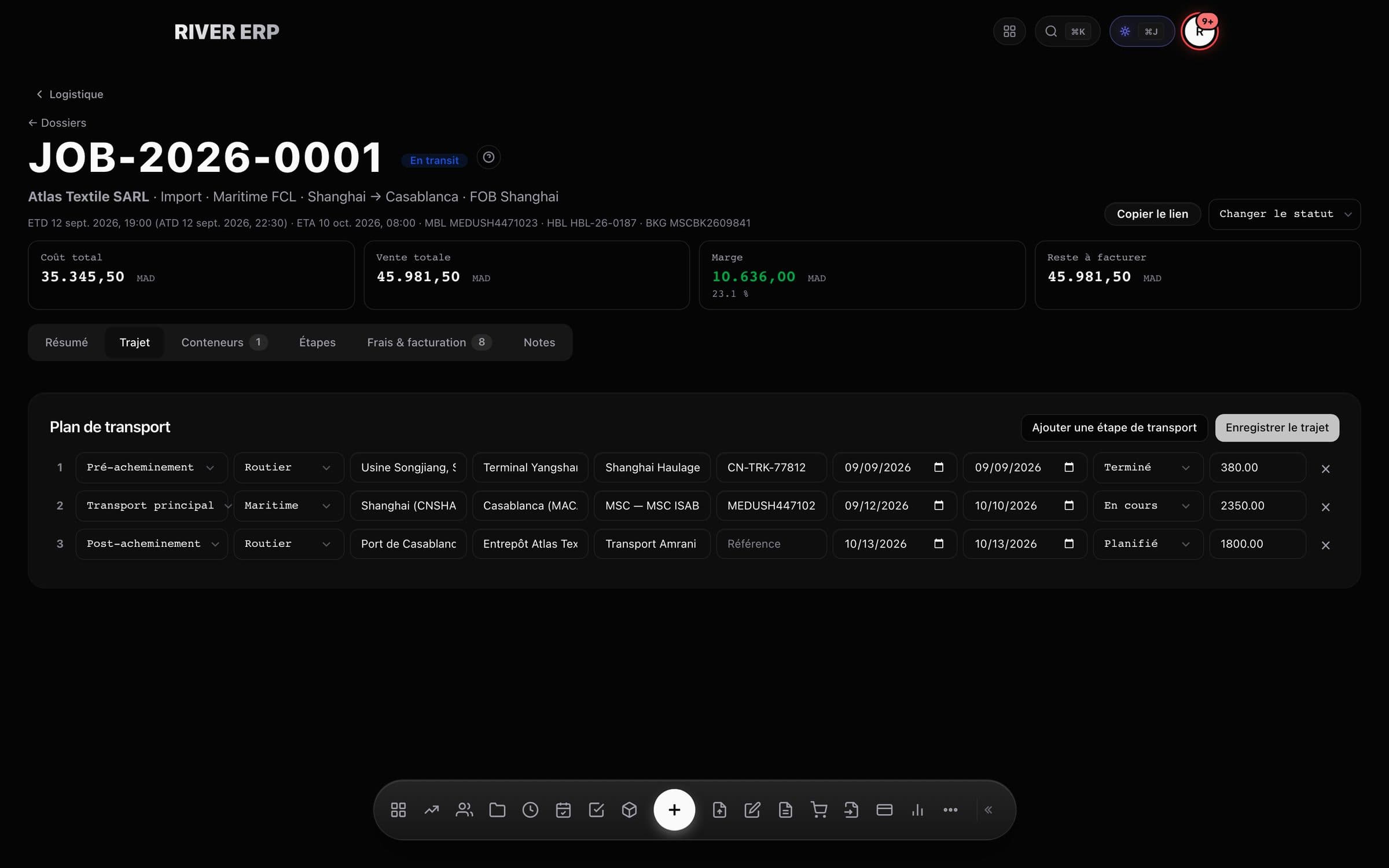Toggle theme with the ⌘J sun button
This screenshot has height=868, width=1389.
click(1142, 31)
